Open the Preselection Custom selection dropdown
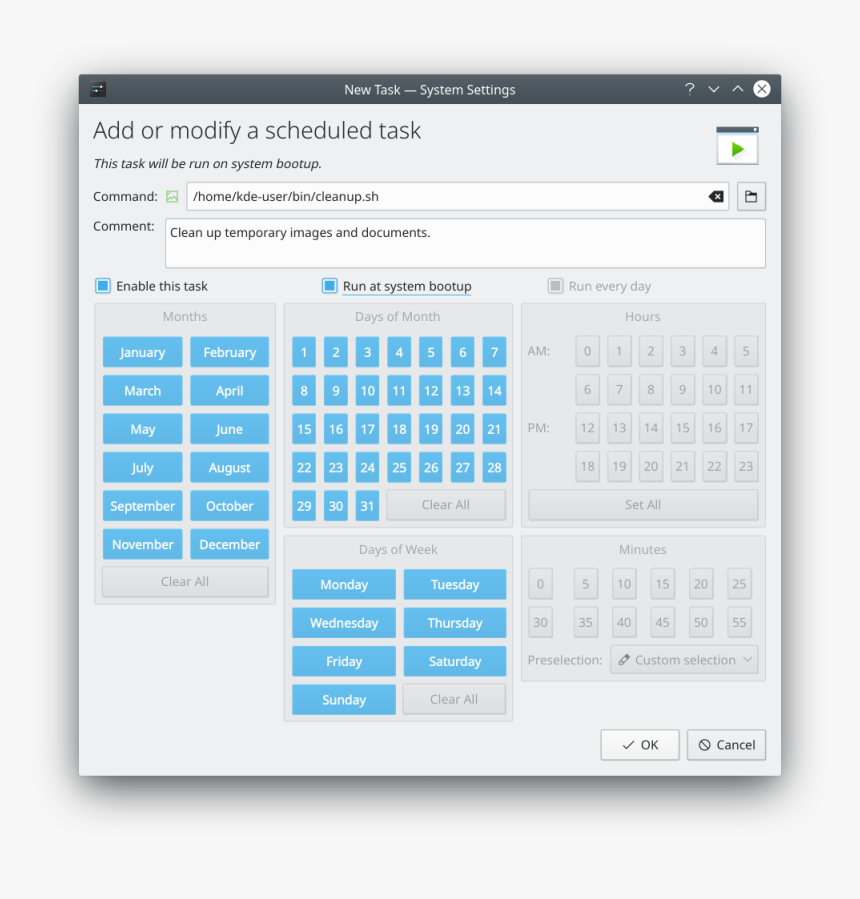 click(684, 660)
